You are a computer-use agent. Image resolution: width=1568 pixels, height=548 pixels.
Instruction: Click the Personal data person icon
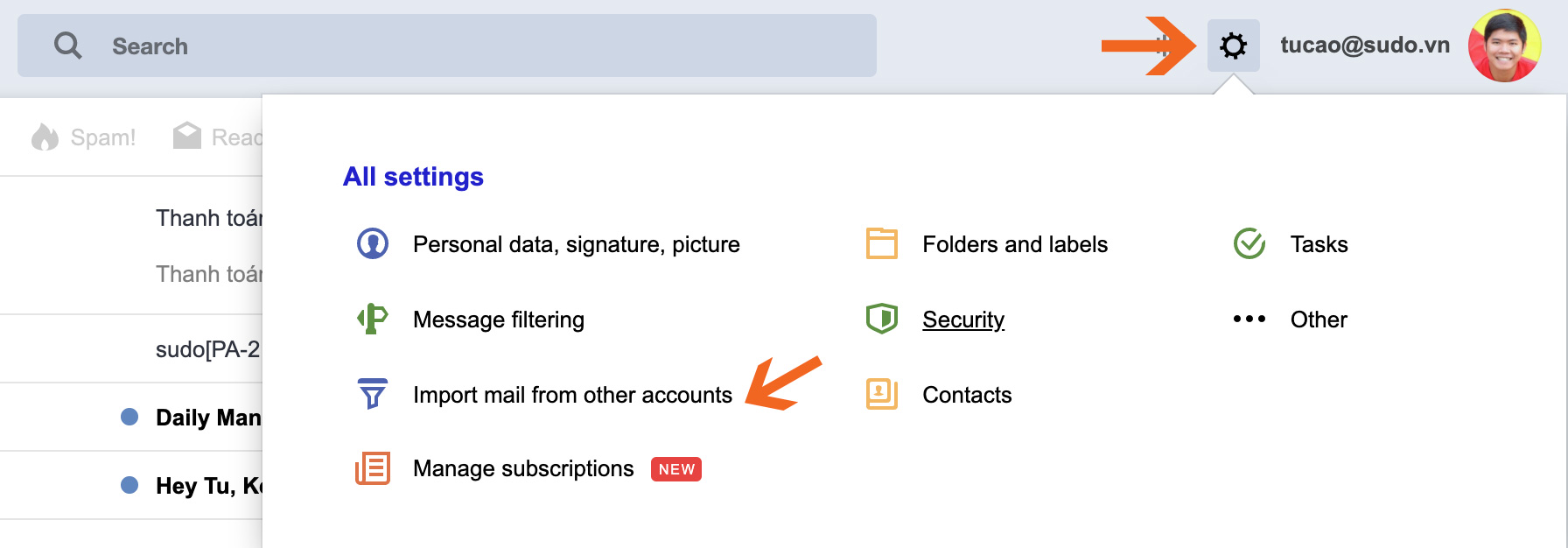point(373,243)
